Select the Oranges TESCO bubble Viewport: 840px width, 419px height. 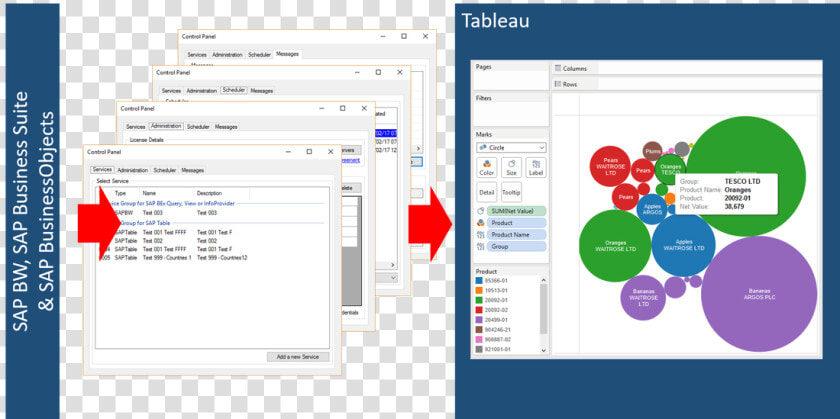[670, 169]
